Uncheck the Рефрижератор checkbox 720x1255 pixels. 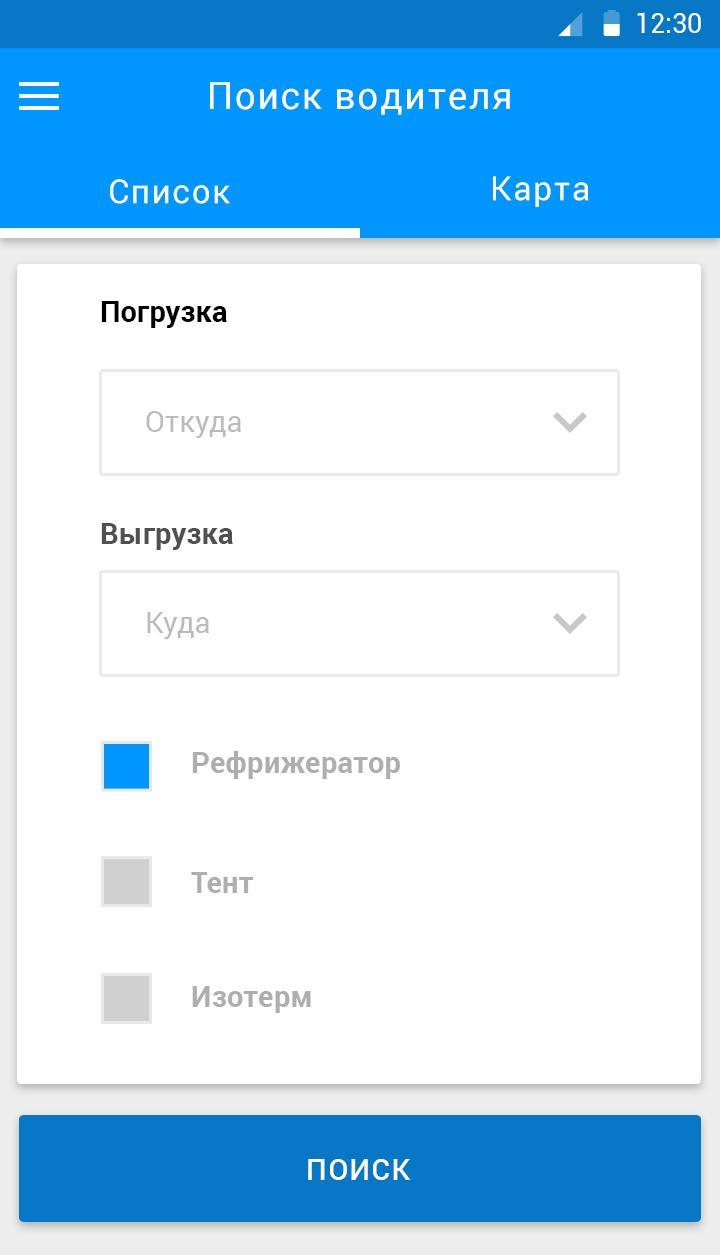tap(126, 766)
